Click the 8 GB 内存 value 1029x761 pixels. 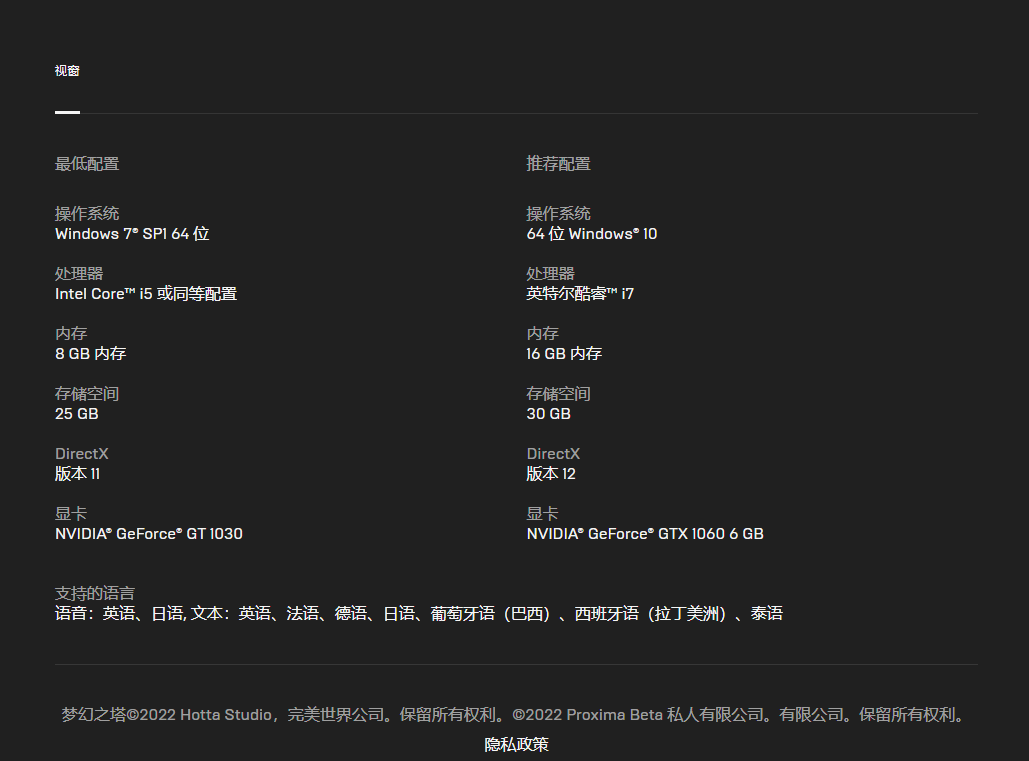click(90, 354)
